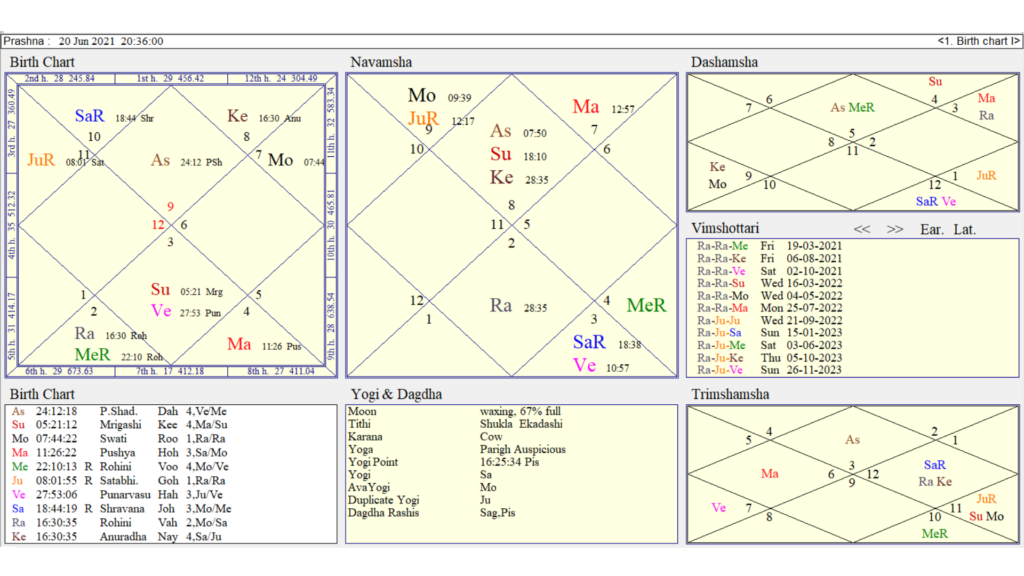Click the Vimshottari panel title
Screen dimensions: 1024x576
pyautogui.click(x=725, y=228)
